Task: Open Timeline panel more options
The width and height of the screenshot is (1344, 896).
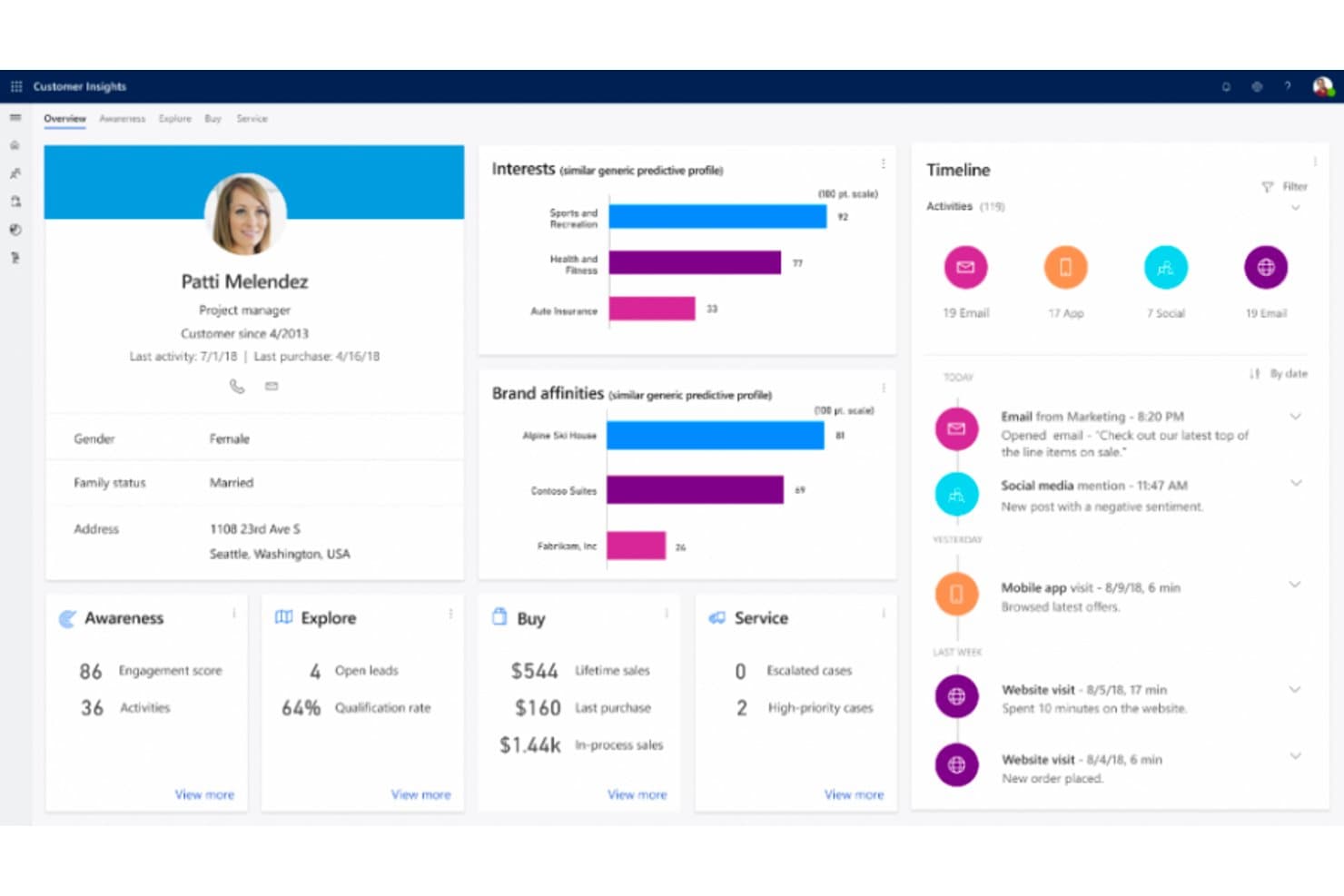Action: coord(1314,162)
